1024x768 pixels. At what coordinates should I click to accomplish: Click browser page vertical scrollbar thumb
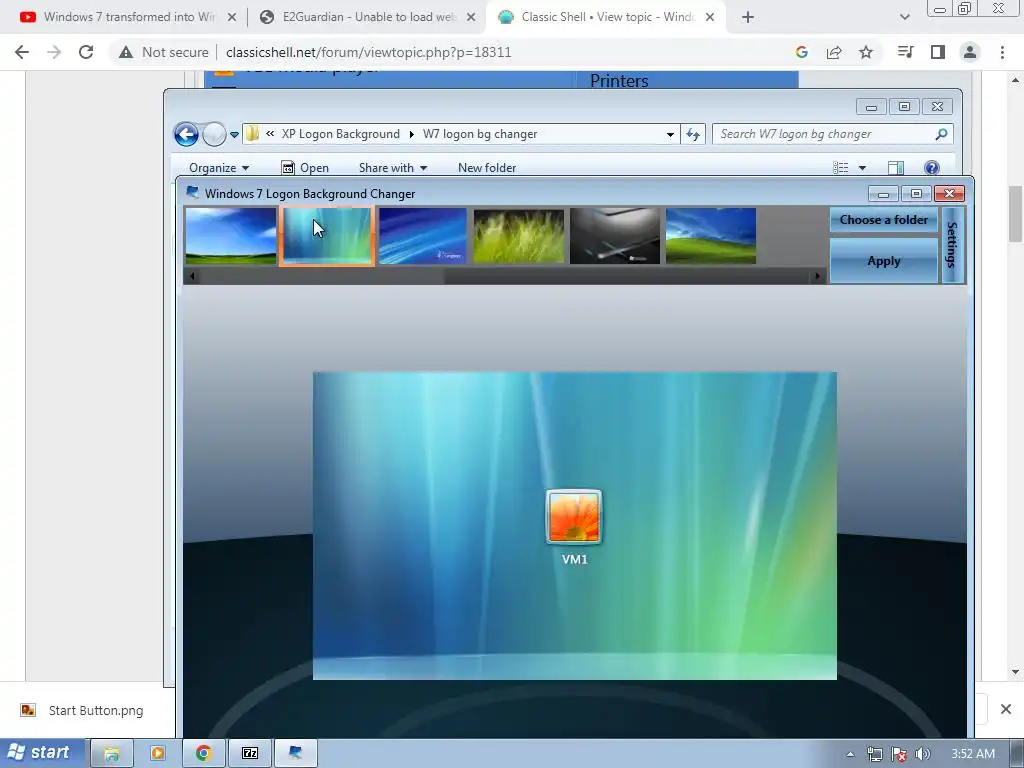[1016, 214]
